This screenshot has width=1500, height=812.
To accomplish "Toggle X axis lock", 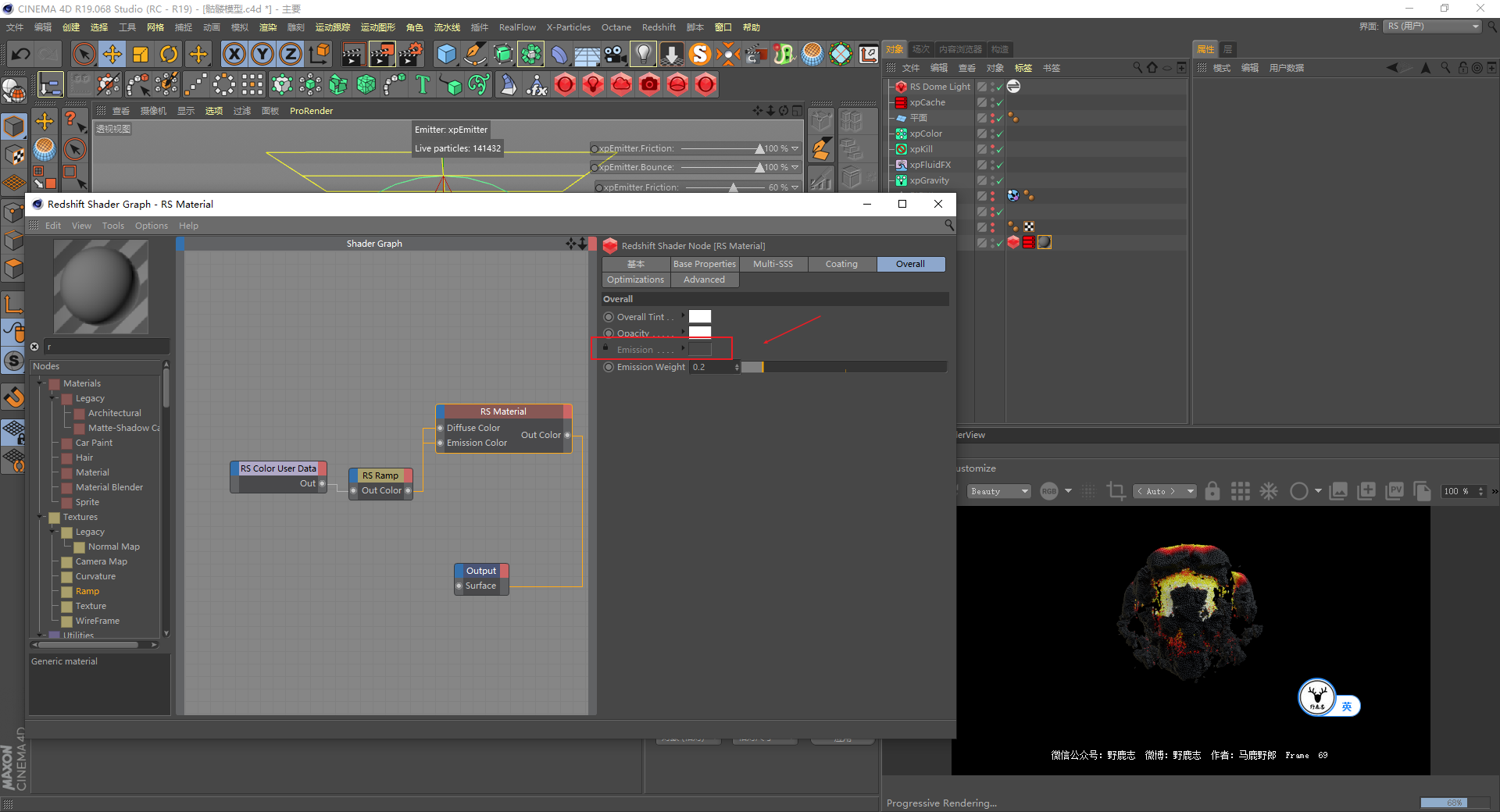I will point(234,54).
